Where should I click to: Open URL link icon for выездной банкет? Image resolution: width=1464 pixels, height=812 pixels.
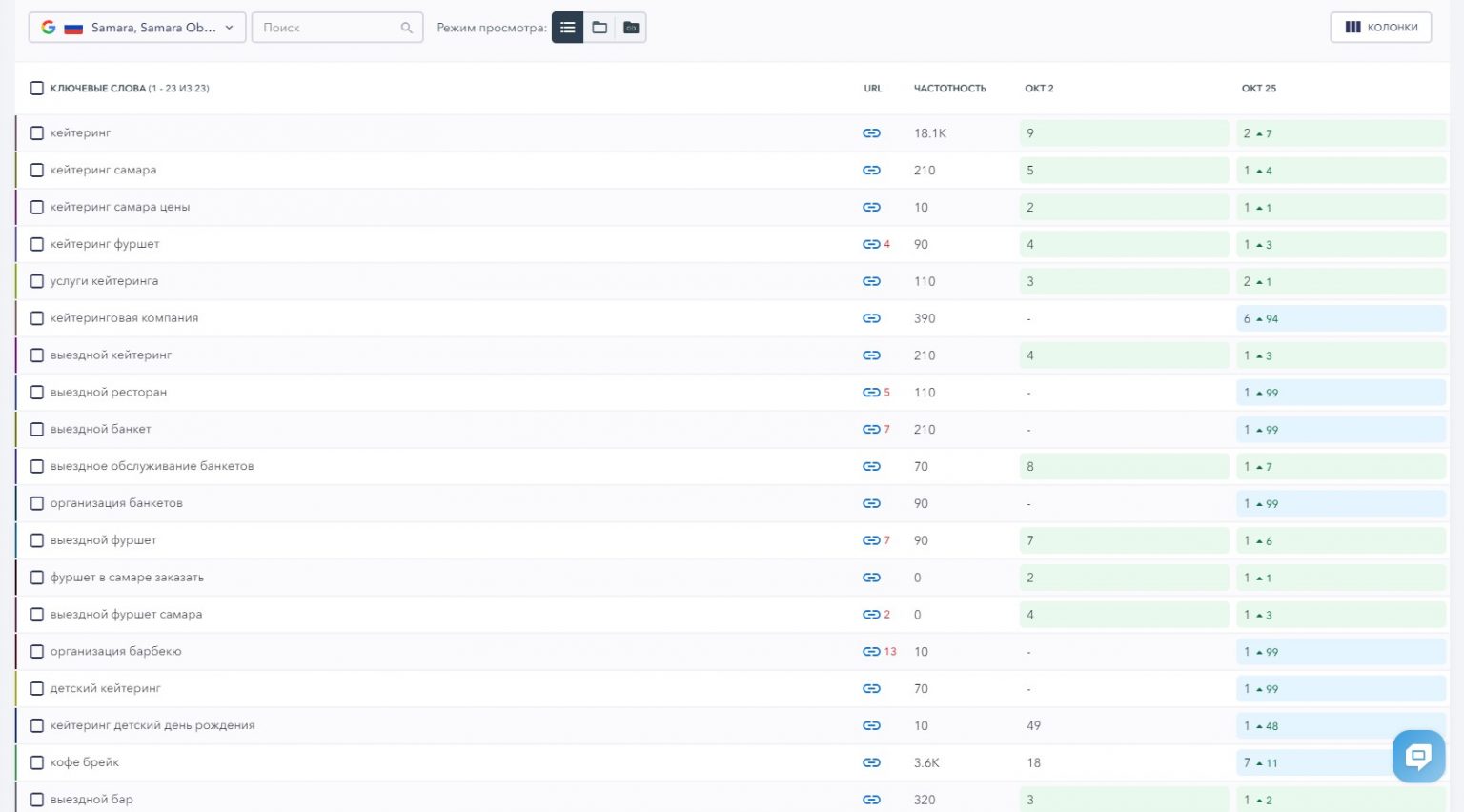tap(871, 430)
